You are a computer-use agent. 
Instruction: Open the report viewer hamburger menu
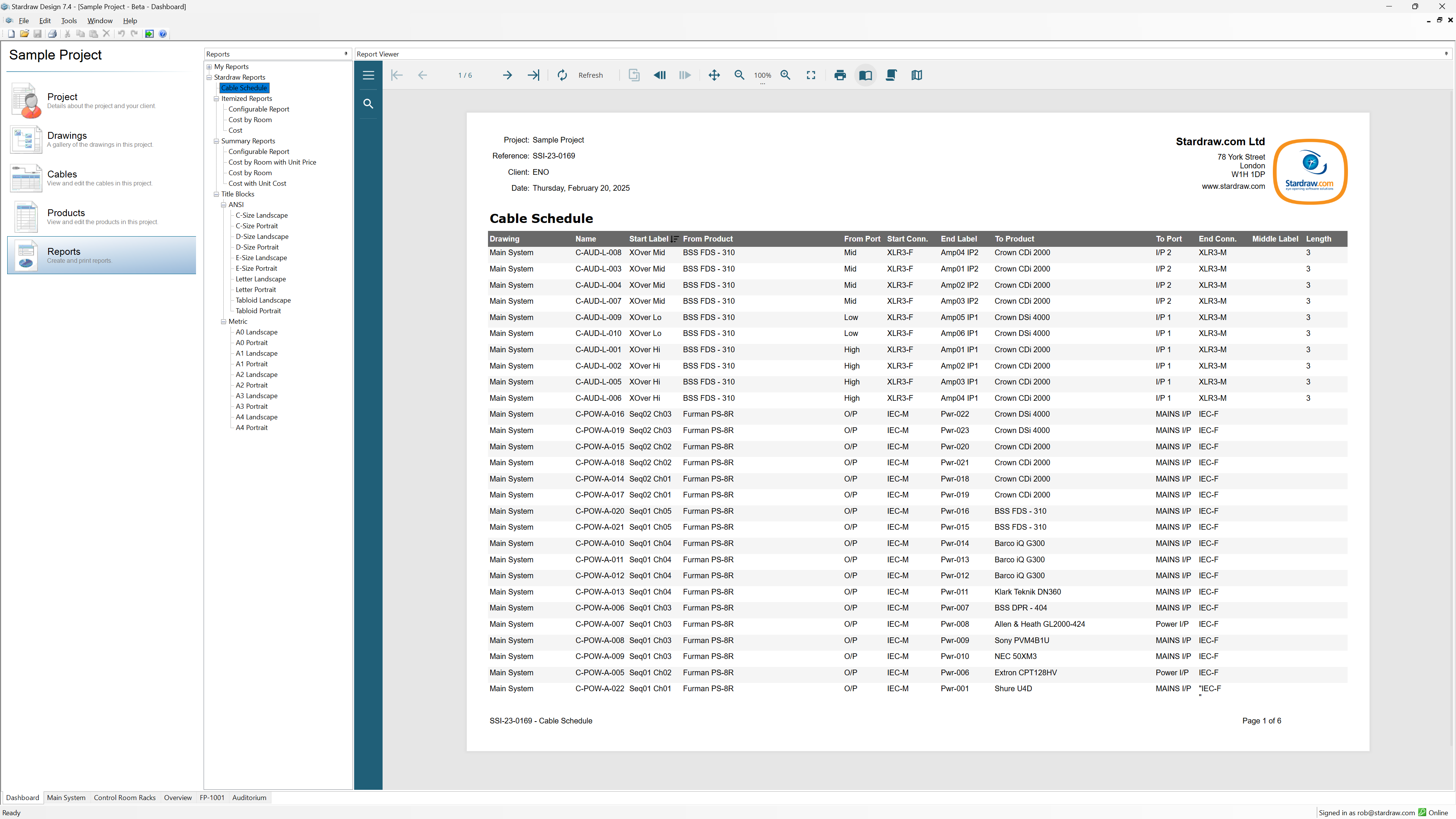pos(368,75)
